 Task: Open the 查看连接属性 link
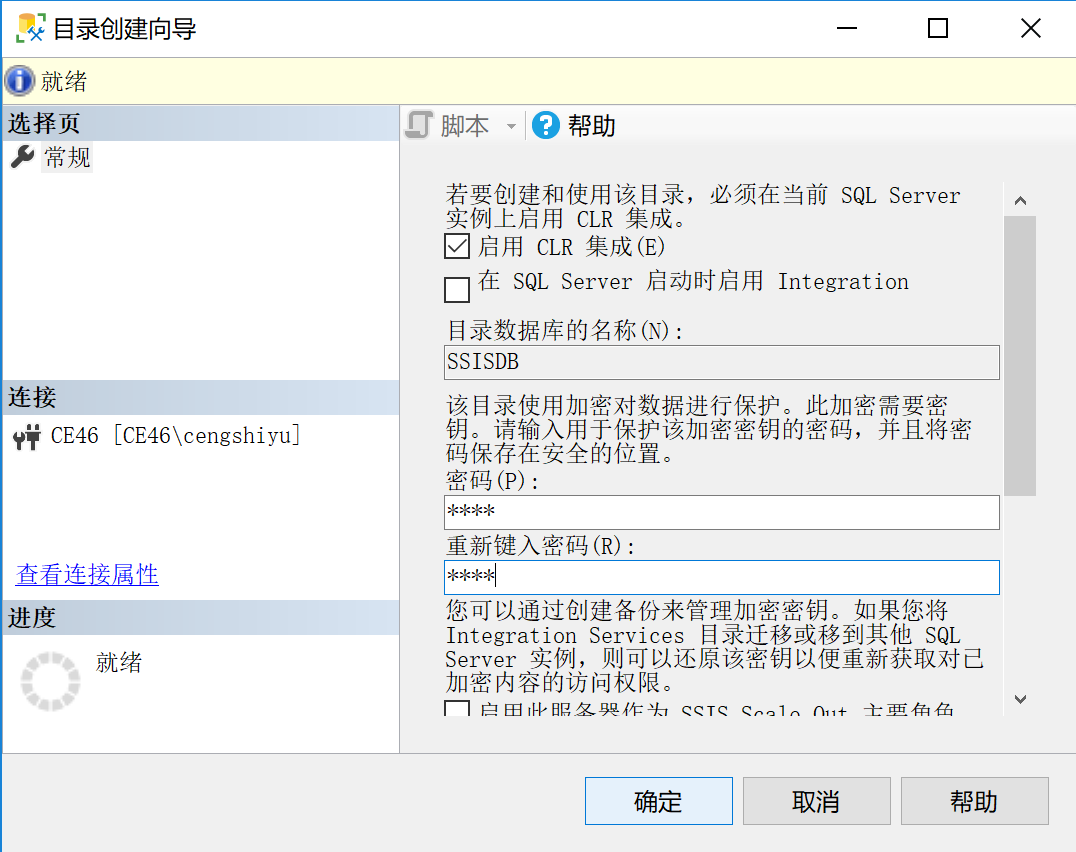[x=87, y=575]
